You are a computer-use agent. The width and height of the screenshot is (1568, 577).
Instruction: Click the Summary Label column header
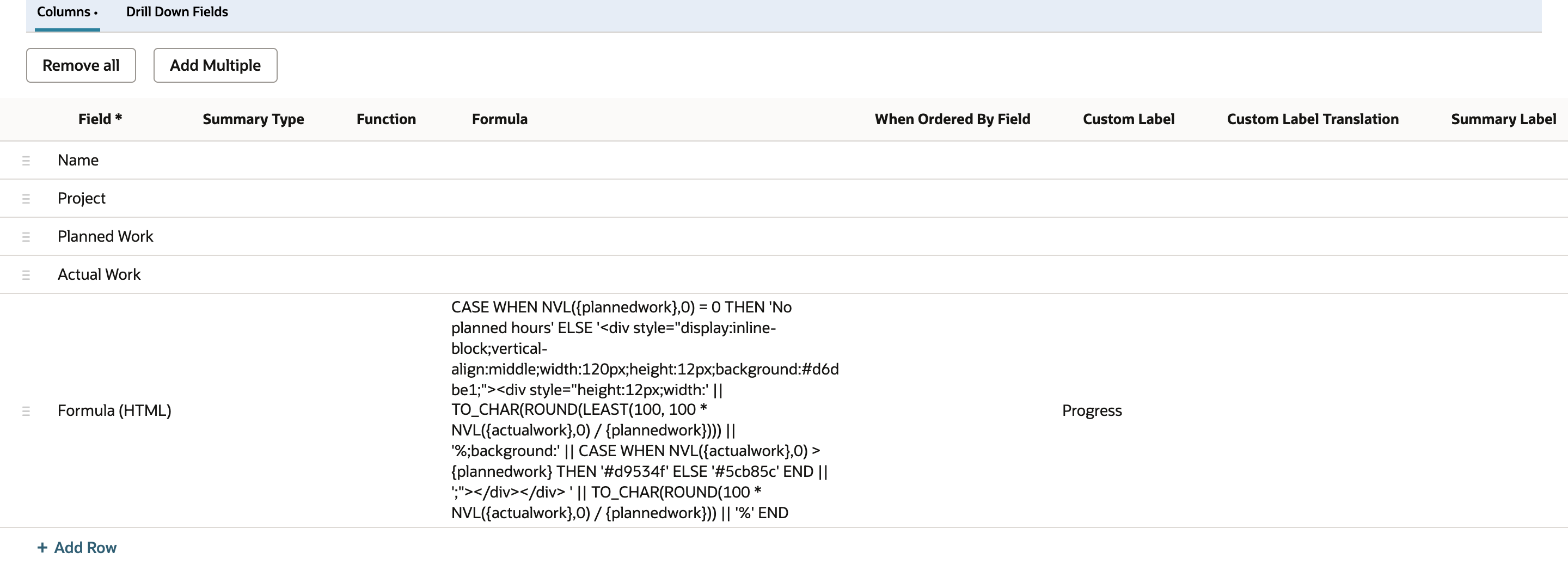coord(1503,119)
